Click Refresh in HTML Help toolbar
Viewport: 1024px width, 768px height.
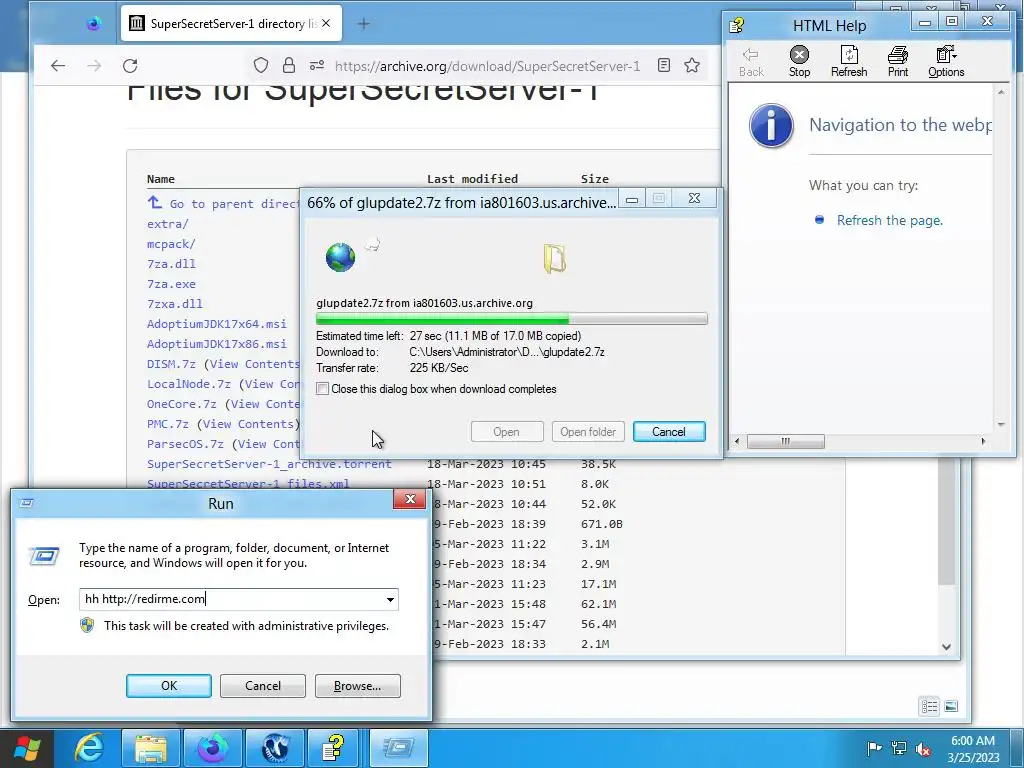pos(849,61)
